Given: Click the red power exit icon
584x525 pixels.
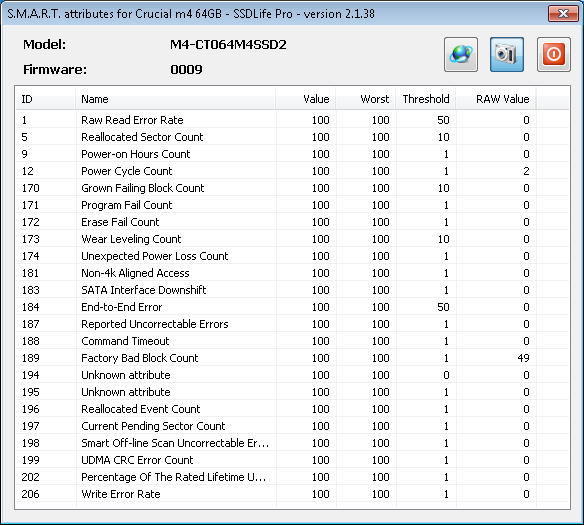Looking at the screenshot, I should coord(553,54).
